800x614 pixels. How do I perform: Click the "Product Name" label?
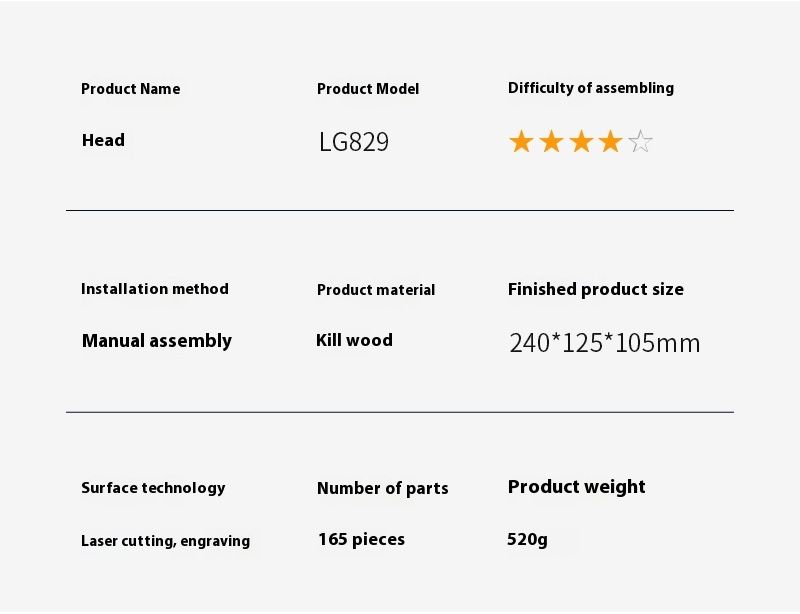pos(131,89)
